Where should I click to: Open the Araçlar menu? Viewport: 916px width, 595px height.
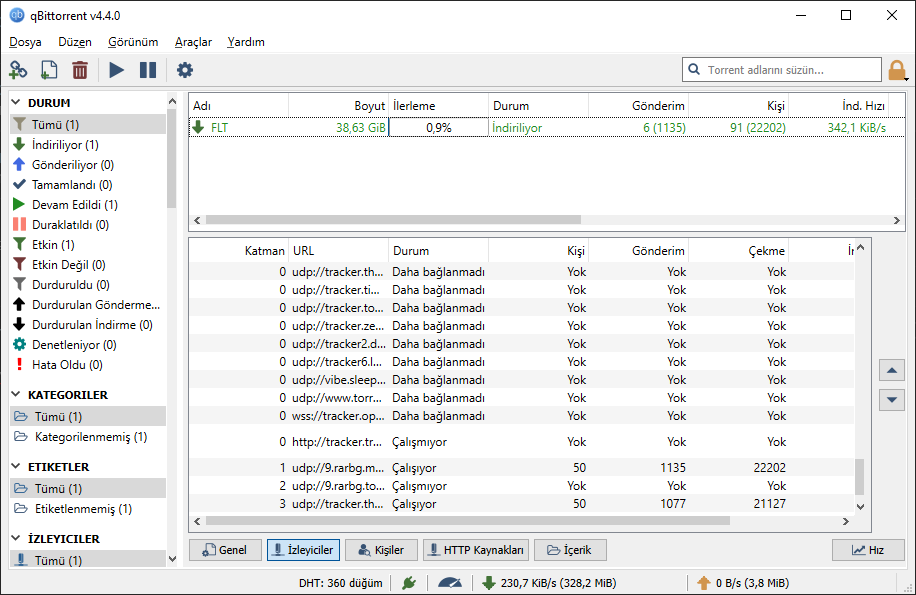pyautogui.click(x=193, y=42)
